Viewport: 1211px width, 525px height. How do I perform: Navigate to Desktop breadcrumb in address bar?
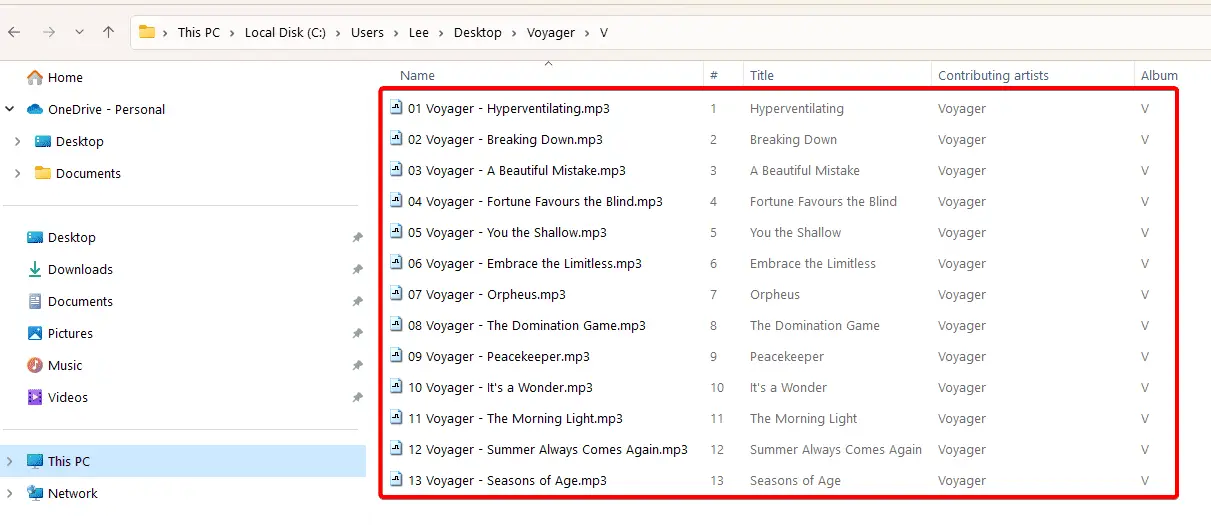click(x=478, y=32)
